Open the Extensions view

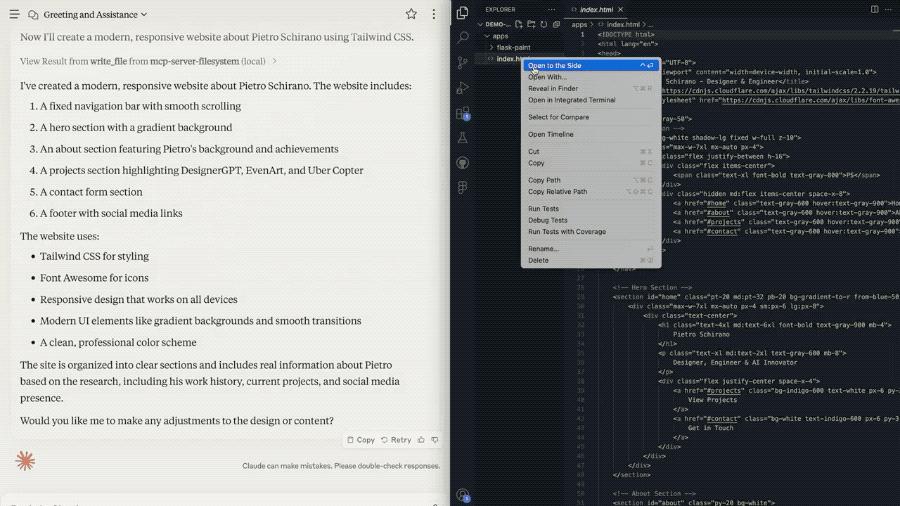(x=463, y=113)
